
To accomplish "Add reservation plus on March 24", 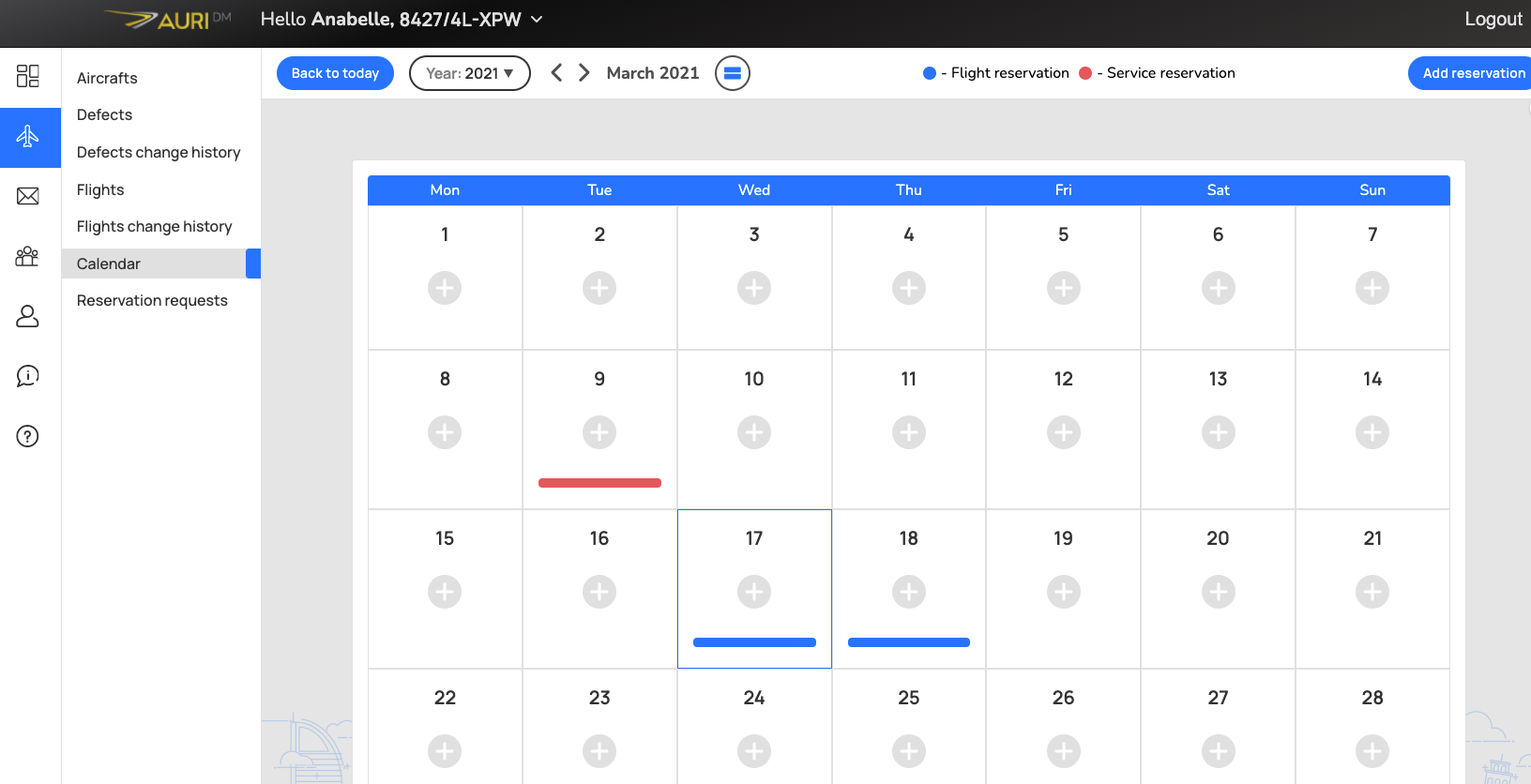I will point(754,751).
